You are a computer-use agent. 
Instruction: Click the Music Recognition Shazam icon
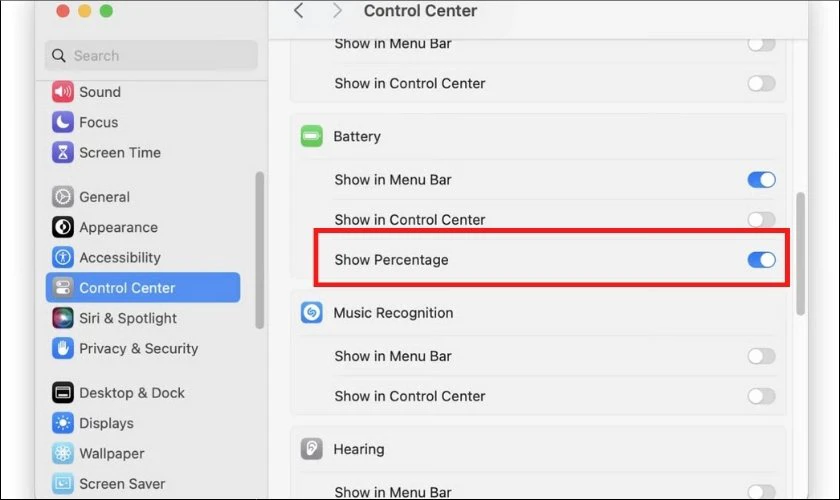311,313
